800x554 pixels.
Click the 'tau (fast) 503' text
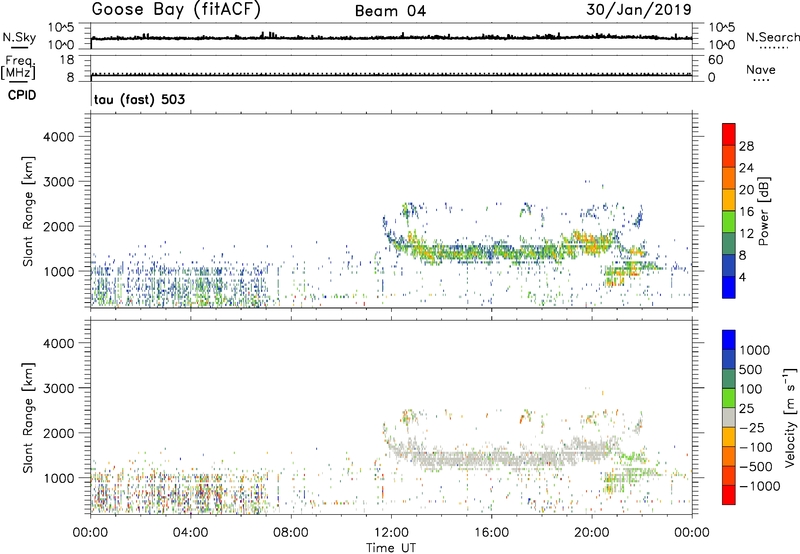(139, 99)
